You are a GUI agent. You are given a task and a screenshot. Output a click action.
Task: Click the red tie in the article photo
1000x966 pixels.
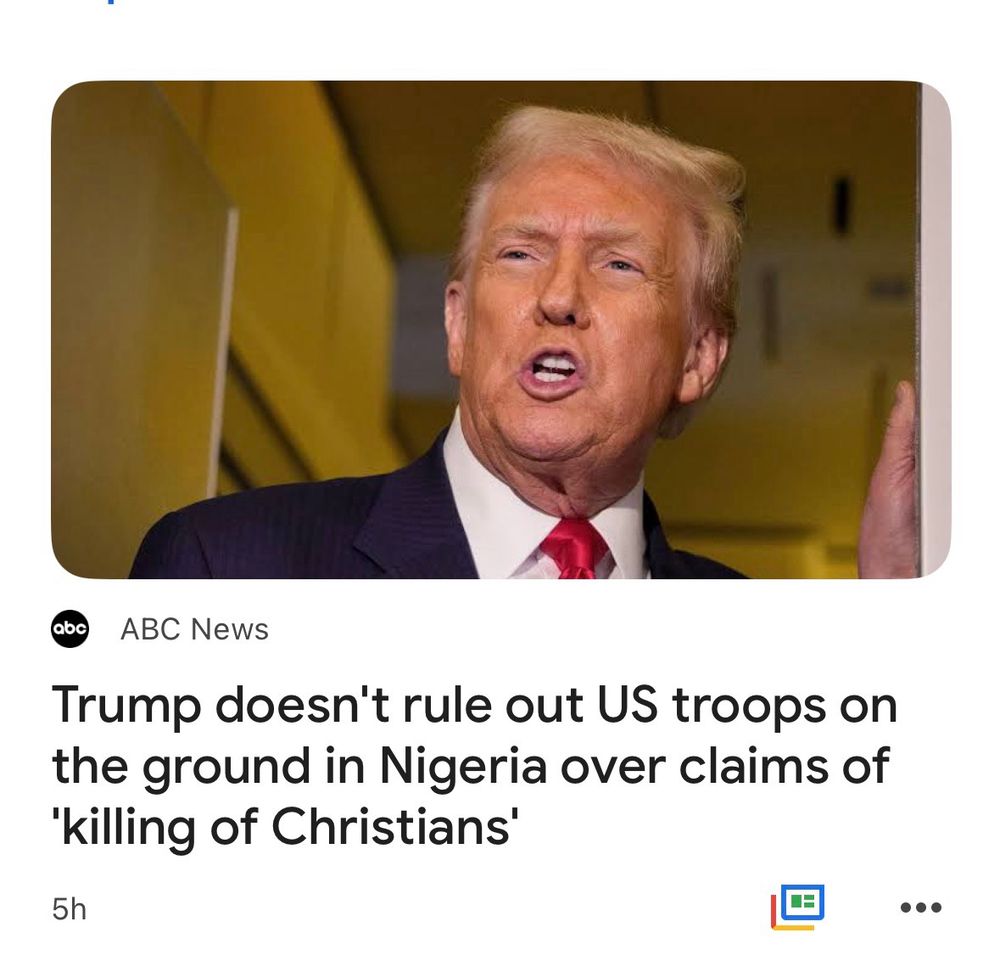click(x=575, y=548)
